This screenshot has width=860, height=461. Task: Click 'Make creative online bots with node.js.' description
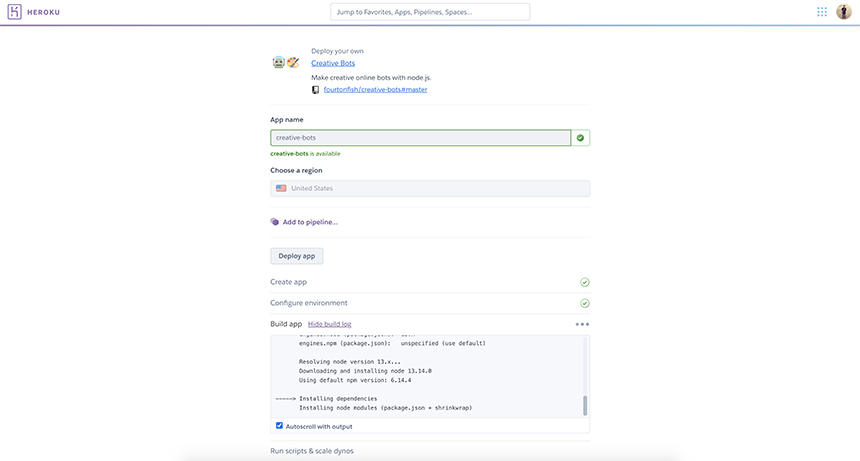[371, 77]
